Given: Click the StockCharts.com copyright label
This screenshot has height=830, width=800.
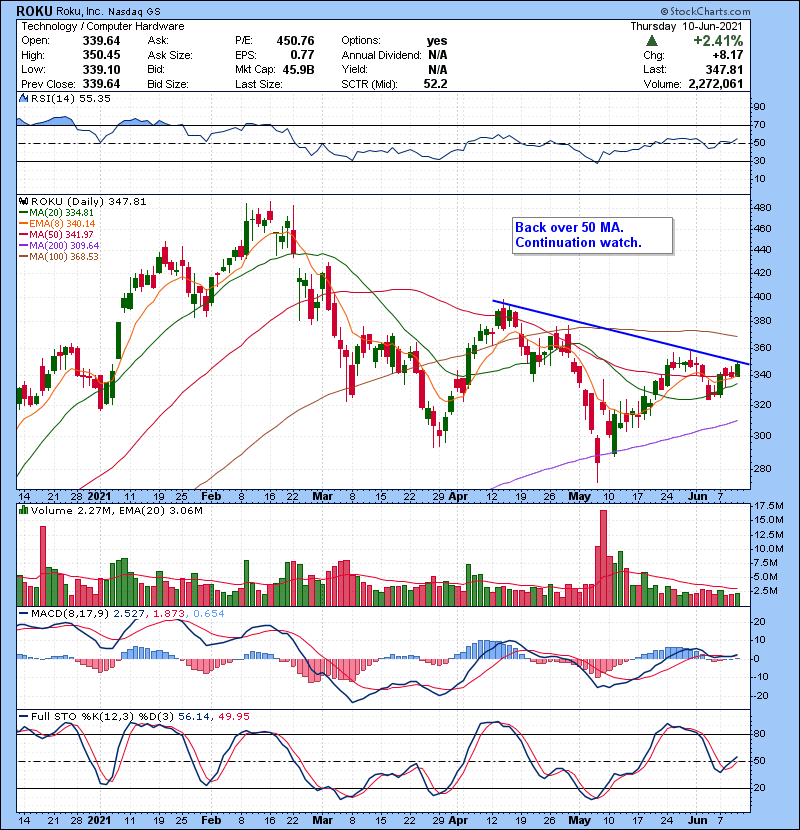Looking at the screenshot, I should click(705, 11).
